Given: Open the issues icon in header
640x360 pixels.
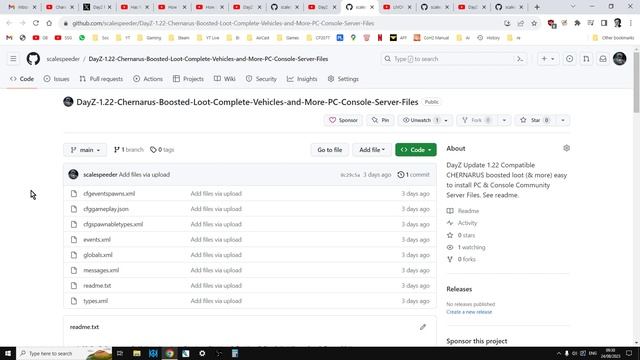Looking at the screenshot, I should (x=569, y=59).
